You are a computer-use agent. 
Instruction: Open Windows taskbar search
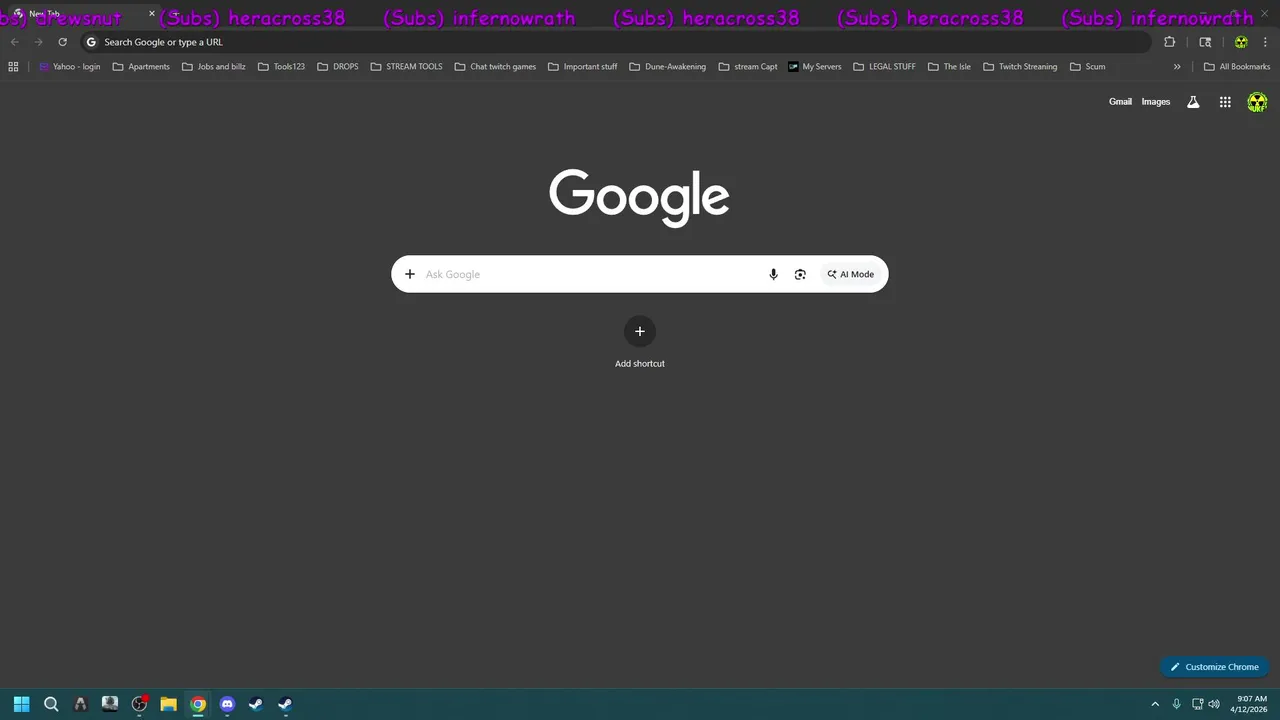[x=51, y=704]
